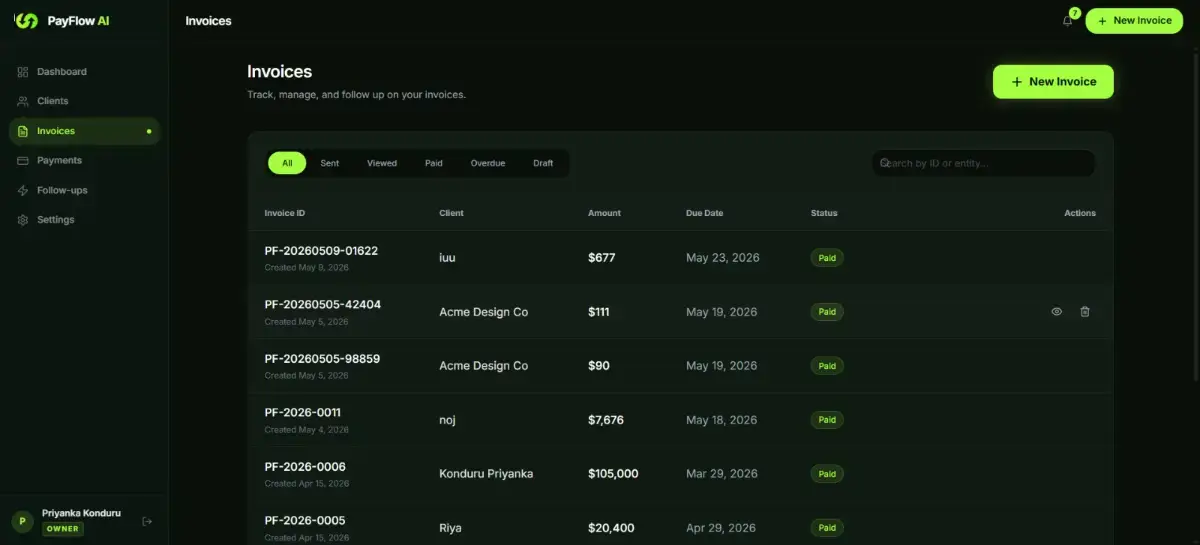The width and height of the screenshot is (1200, 545).
Task: Click invoice ID PF-20260509-01622
Action: click(321, 251)
